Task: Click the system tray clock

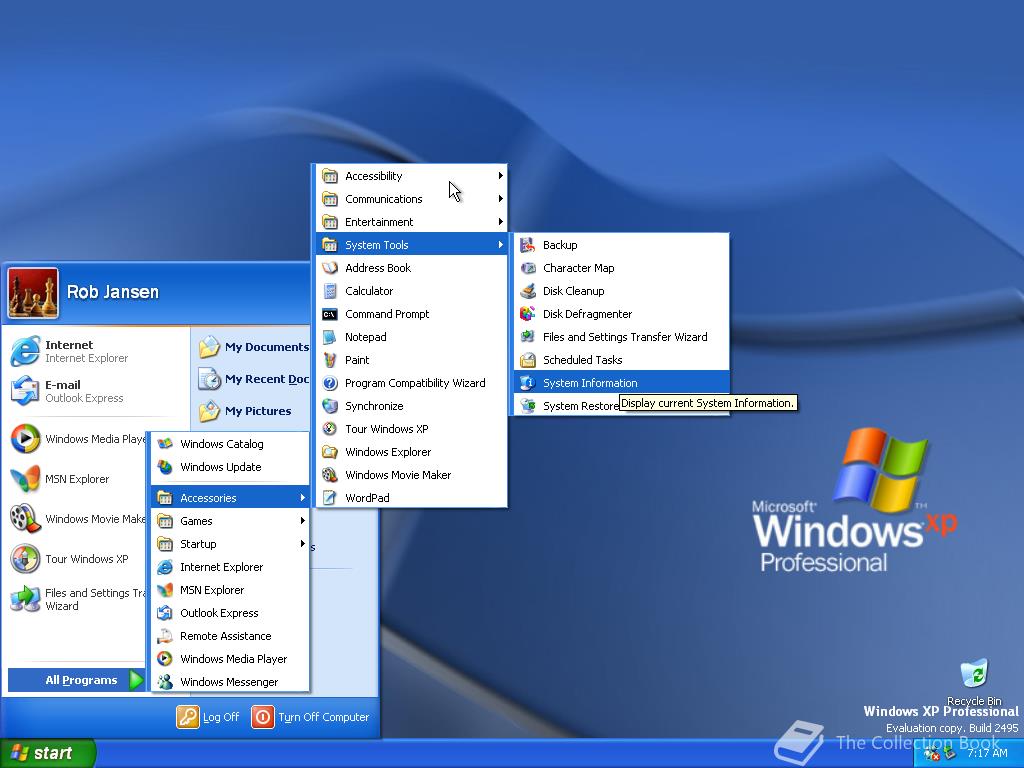Action: coord(987,754)
